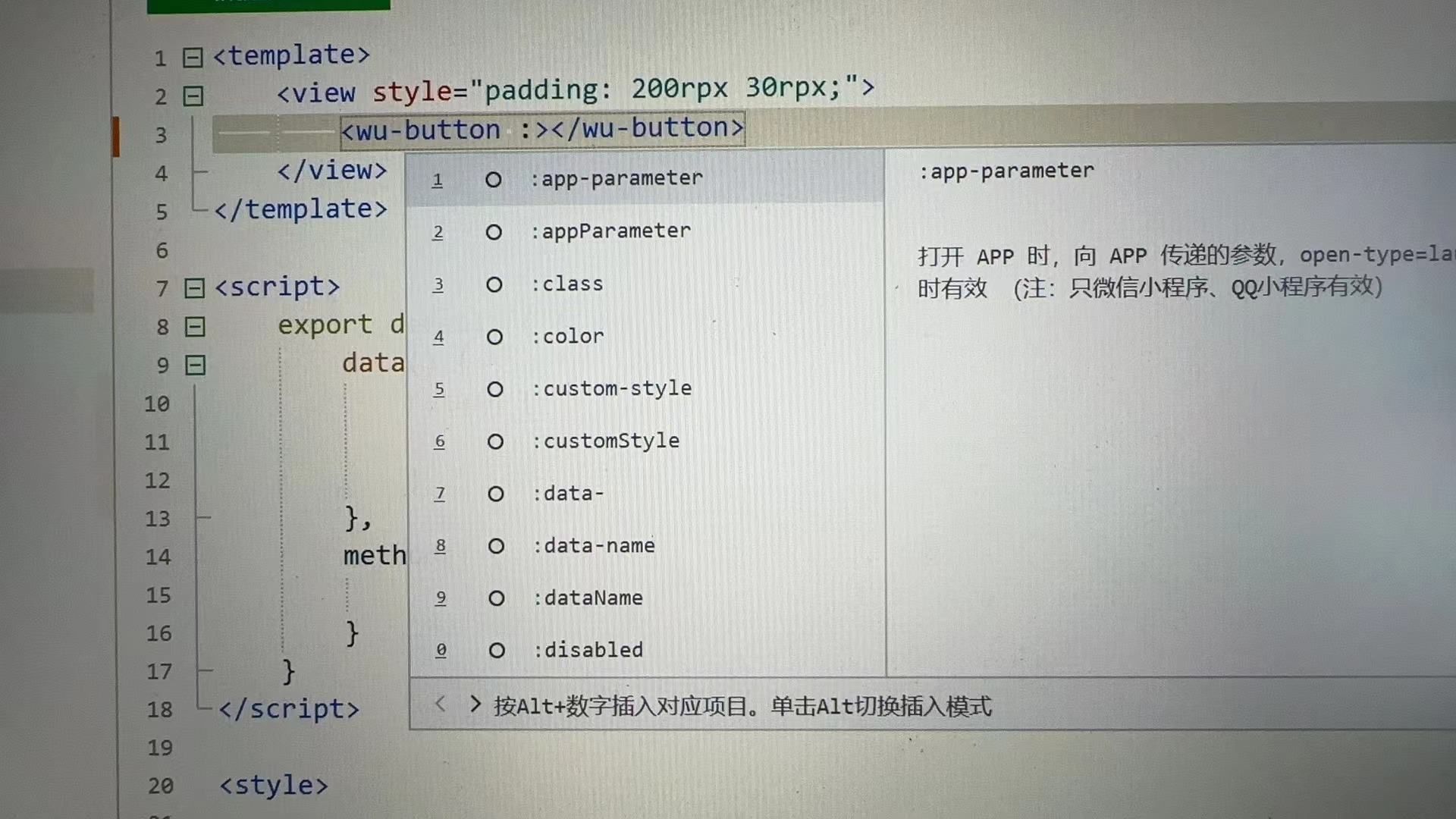Click the circle icon beside :customStyle
This screenshot has width=1456, height=819.
495,441
